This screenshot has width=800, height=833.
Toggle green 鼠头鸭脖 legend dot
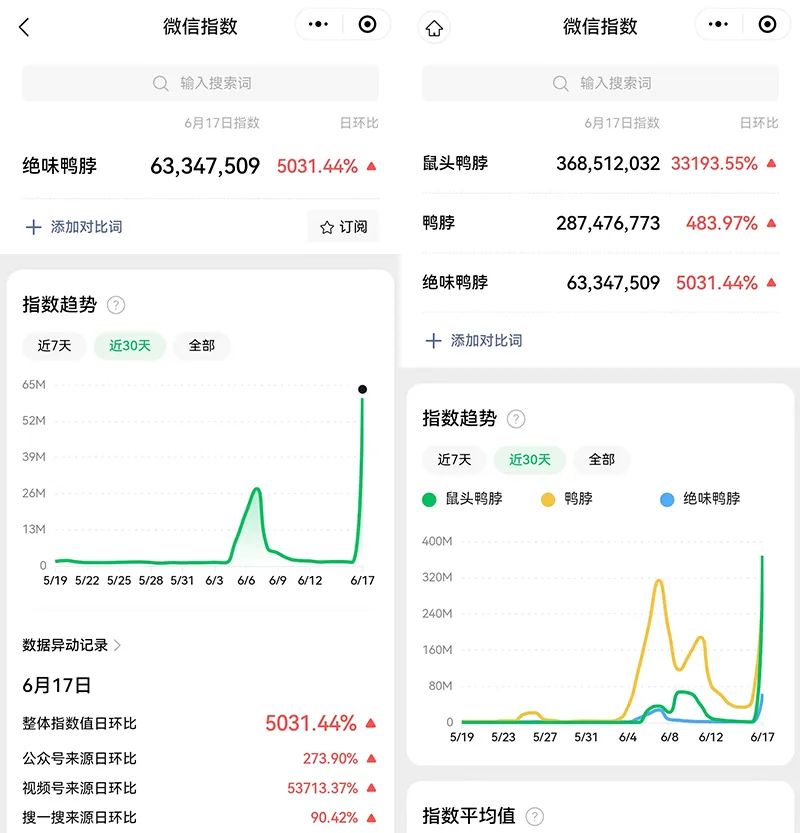tap(429, 499)
